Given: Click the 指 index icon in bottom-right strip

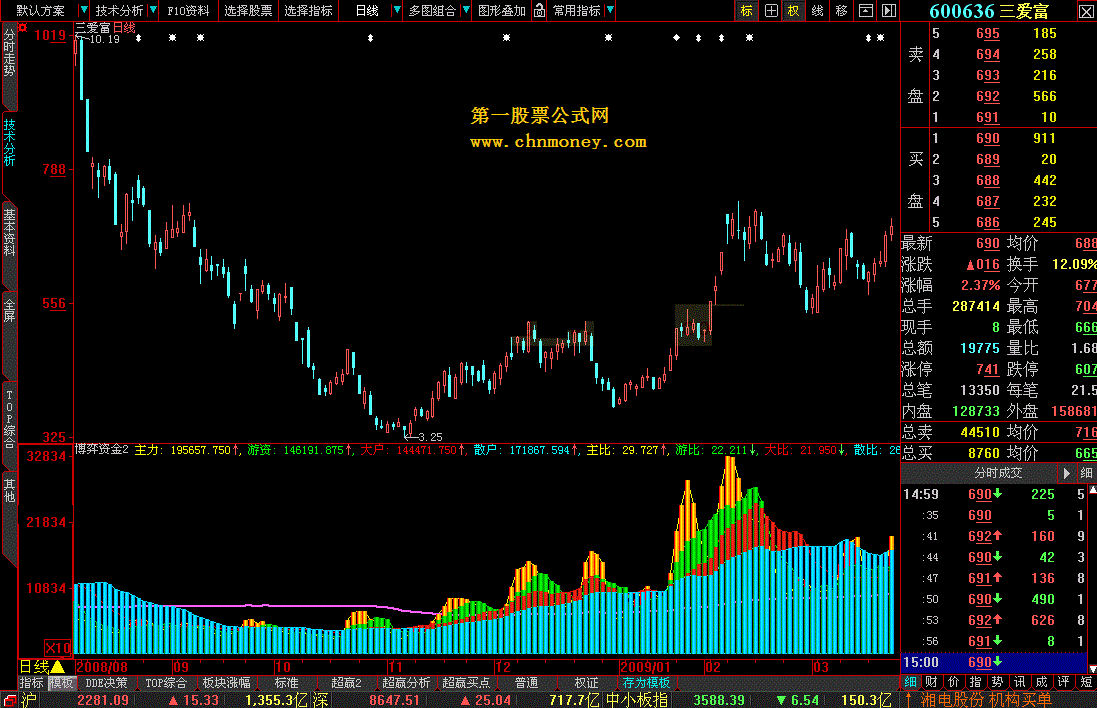Looking at the screenshot, I should (975, 681).
